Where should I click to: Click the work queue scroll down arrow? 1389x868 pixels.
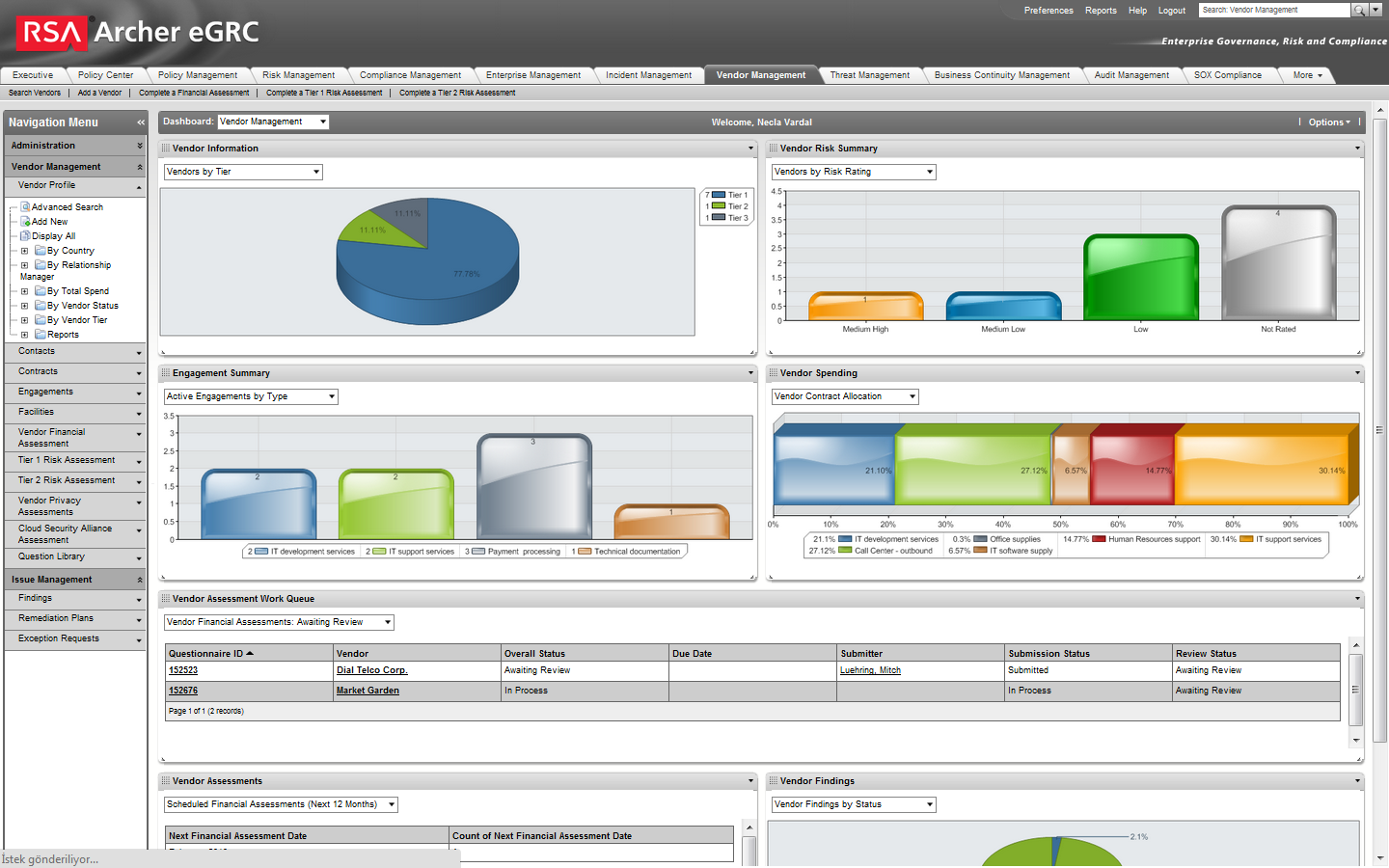coord(1356,741)
